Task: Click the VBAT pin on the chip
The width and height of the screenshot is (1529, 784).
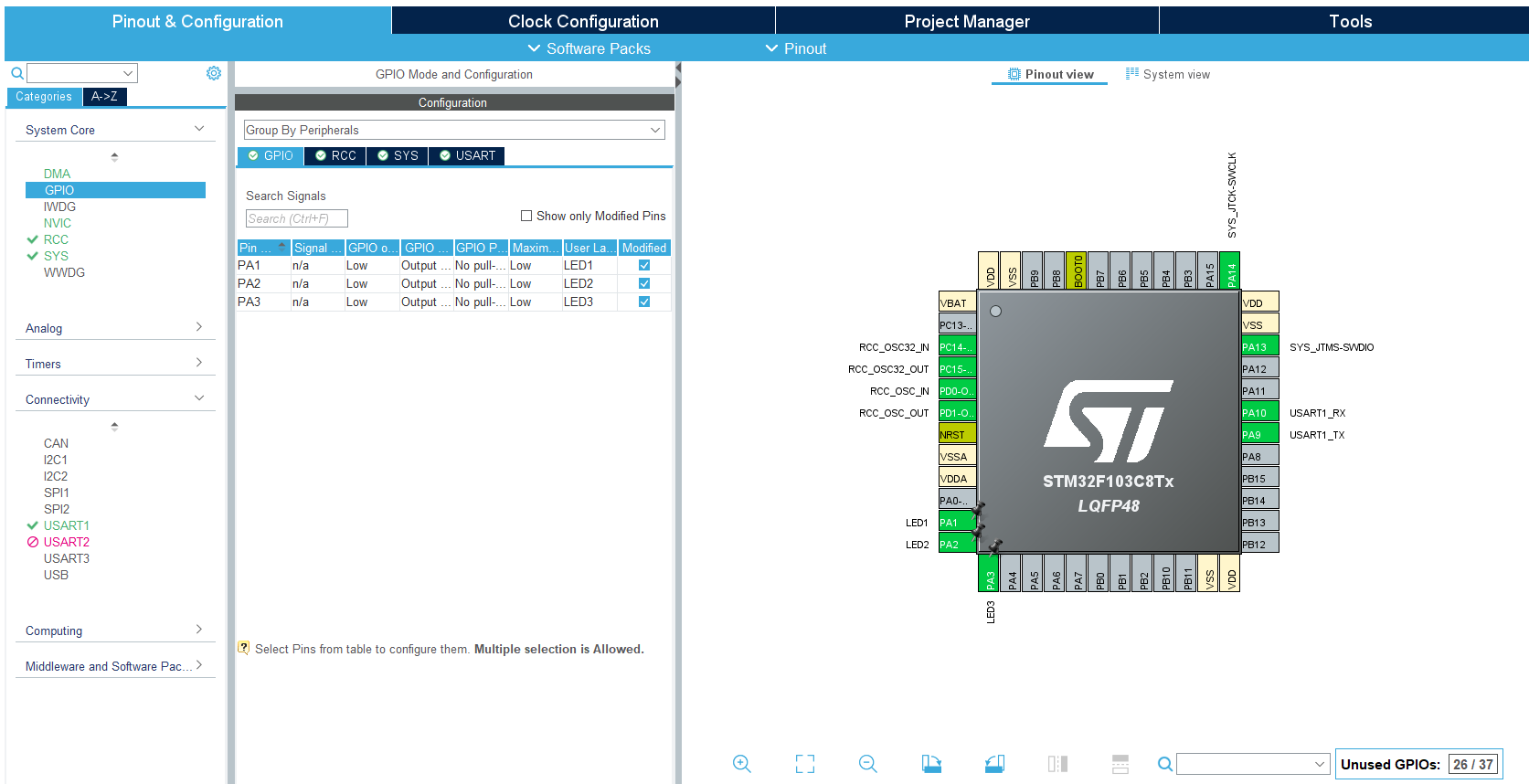Action: tap(957, 303)
